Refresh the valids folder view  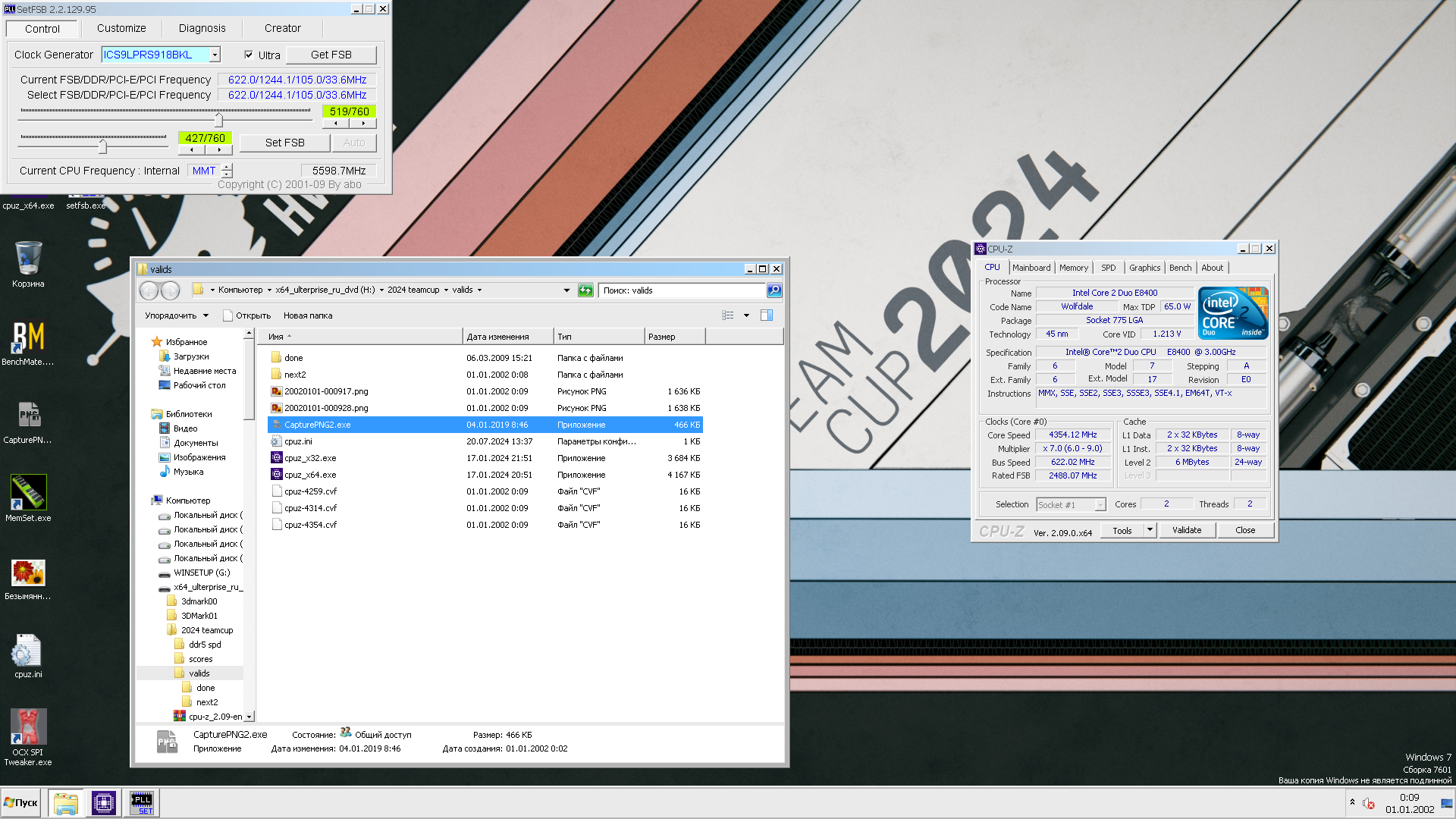(585, 290)
